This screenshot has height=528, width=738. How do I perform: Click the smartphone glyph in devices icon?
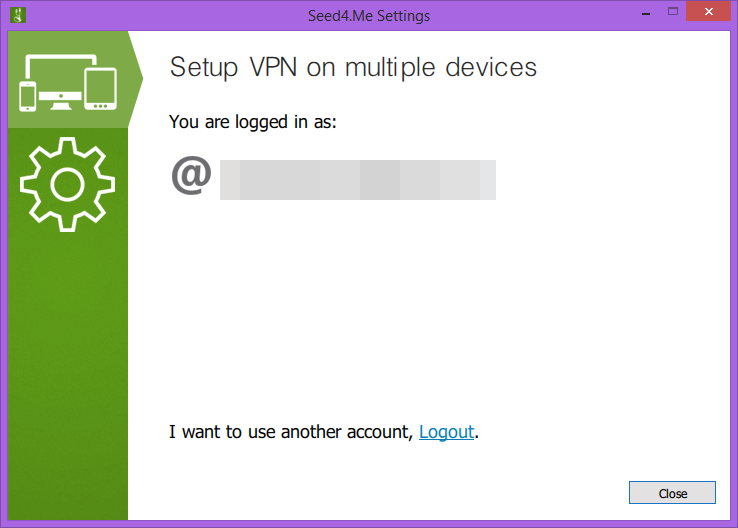click(28, 96)
